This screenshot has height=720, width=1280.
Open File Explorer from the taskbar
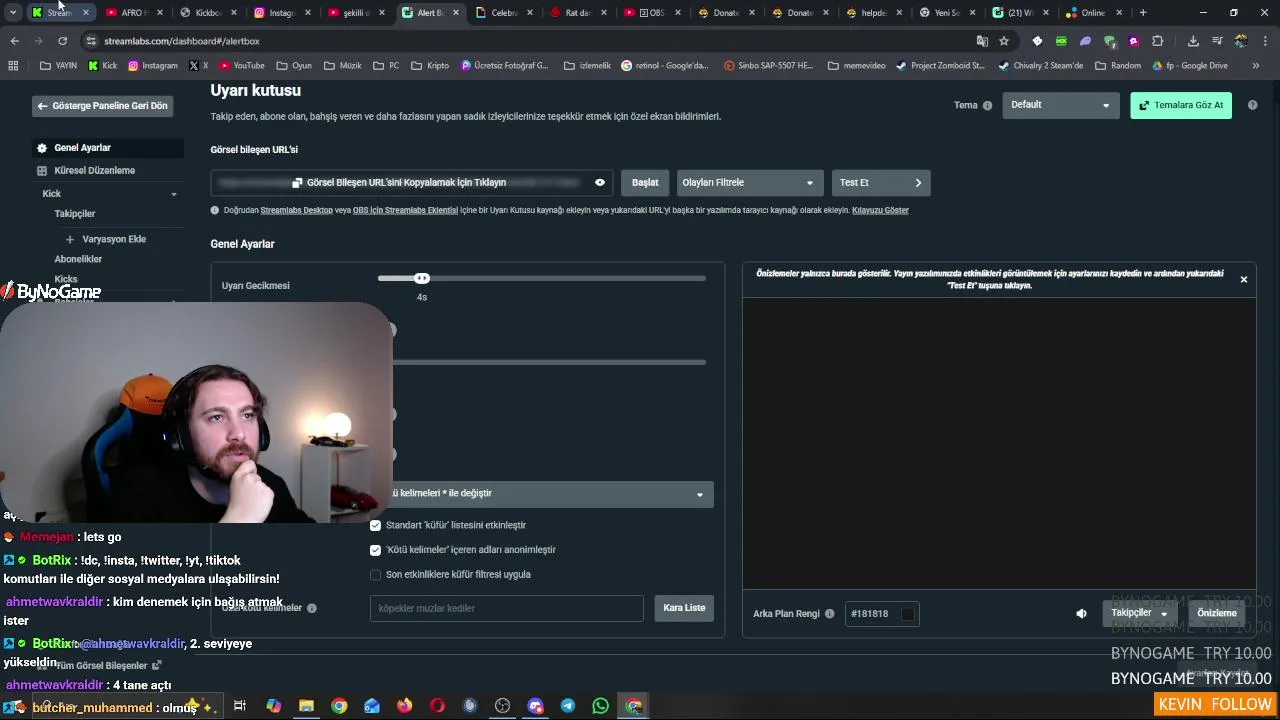306,706
